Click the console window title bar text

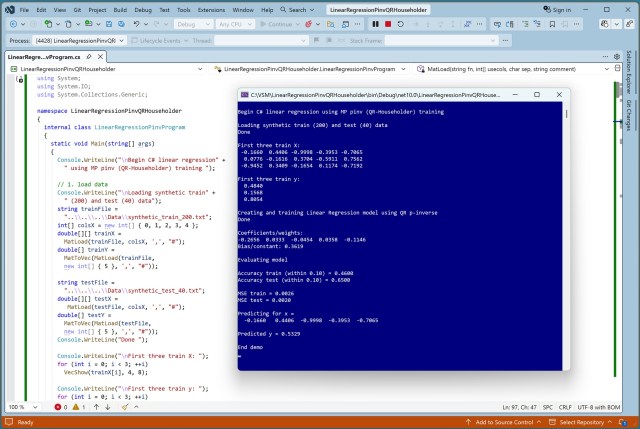click(x=375, y=95)
